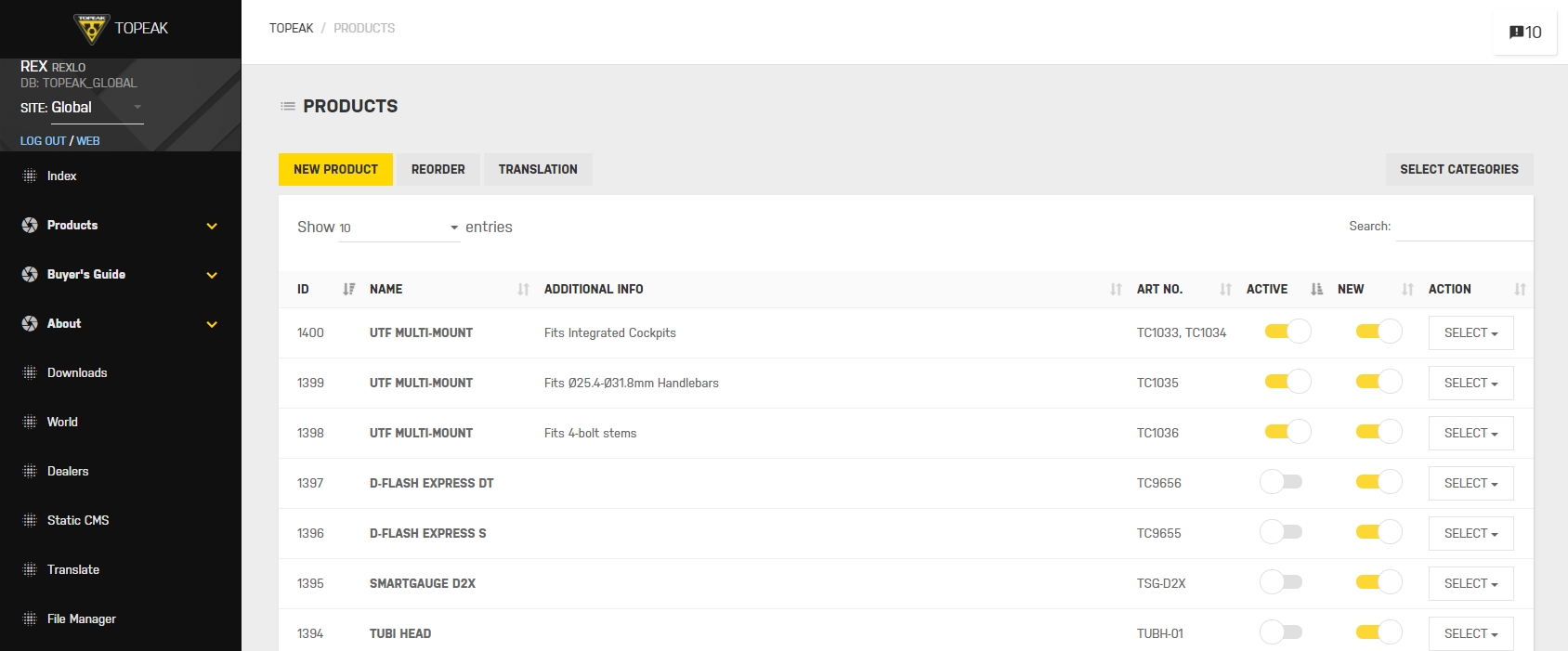Toggle Active switch for product 1398
The image size is (1568, 651).
tap(1287, 432)
